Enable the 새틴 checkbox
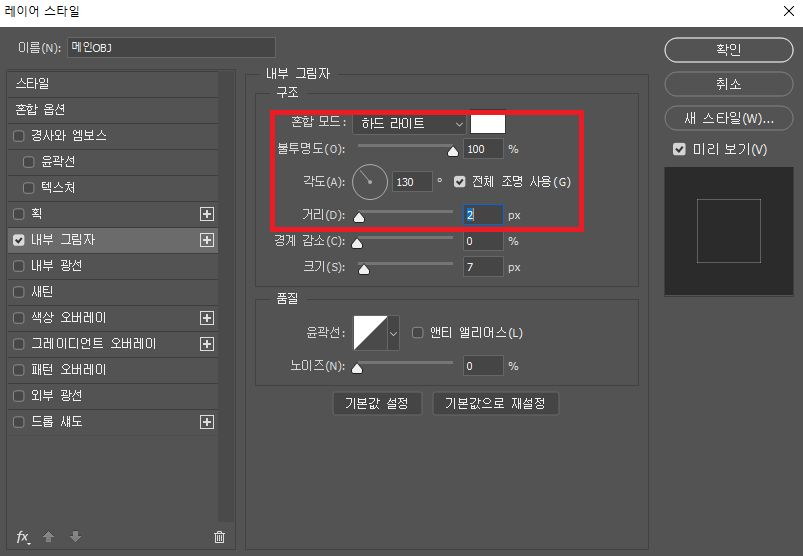The height and width of the screenshot is (556, 803). click(x=19, y=292)
